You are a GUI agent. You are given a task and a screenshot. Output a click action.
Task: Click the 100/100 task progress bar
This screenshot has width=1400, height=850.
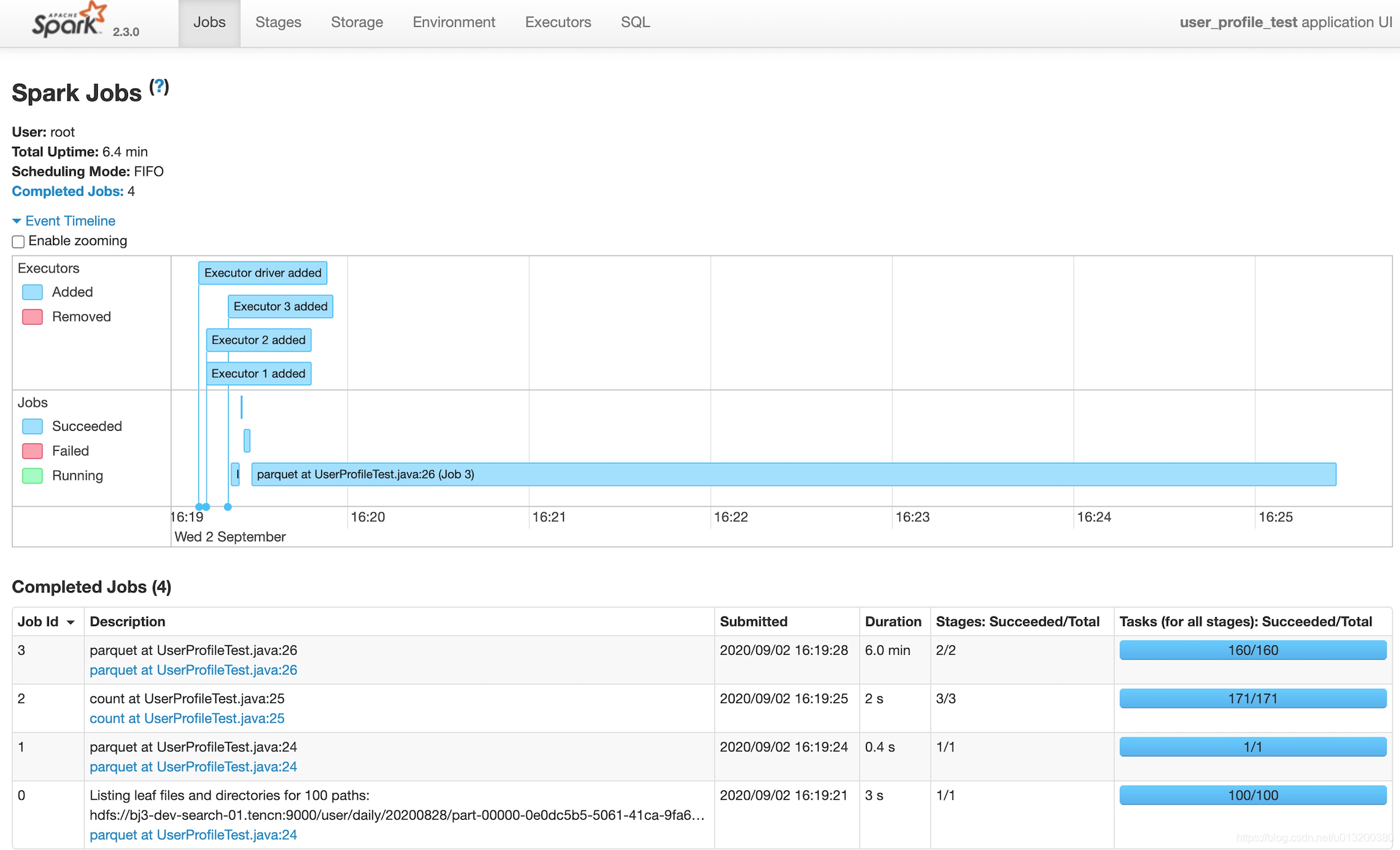click(1253, 795)
